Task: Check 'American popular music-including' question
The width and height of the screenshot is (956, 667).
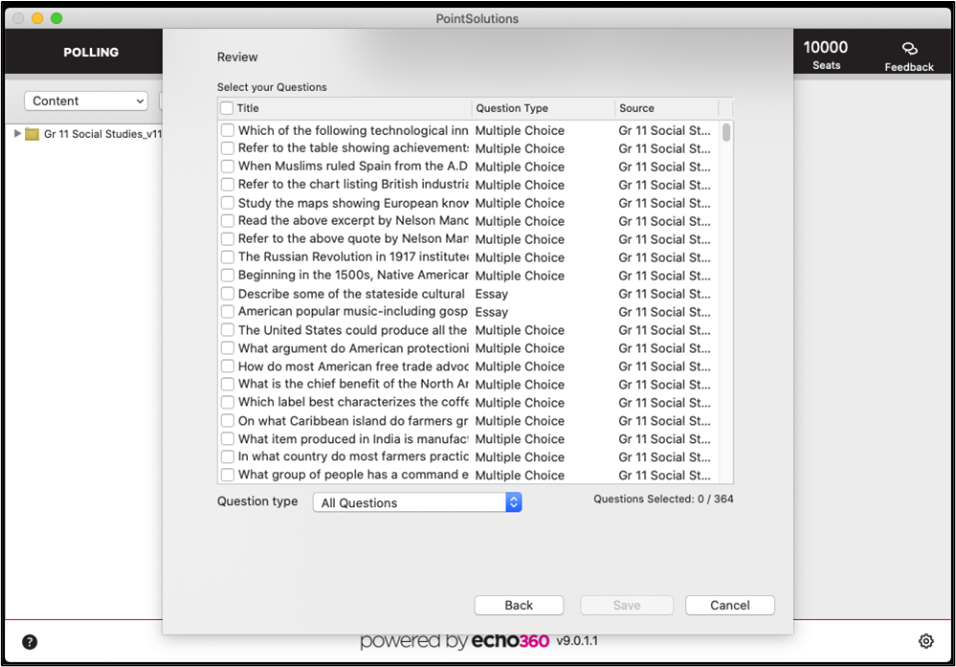Action: [227, 312]
